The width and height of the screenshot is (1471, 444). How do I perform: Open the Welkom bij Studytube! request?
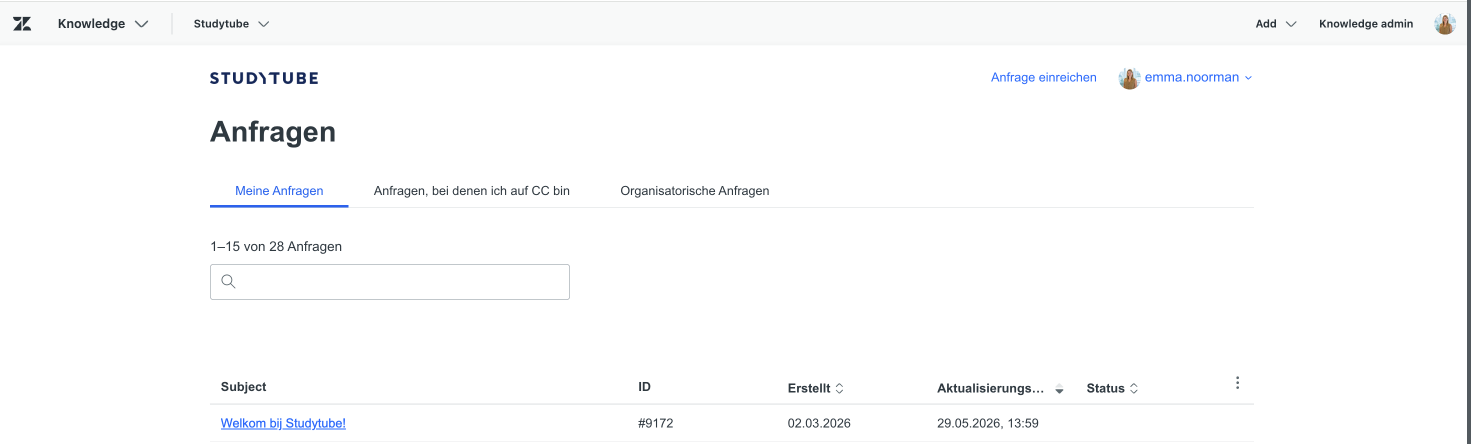point(283,423)
